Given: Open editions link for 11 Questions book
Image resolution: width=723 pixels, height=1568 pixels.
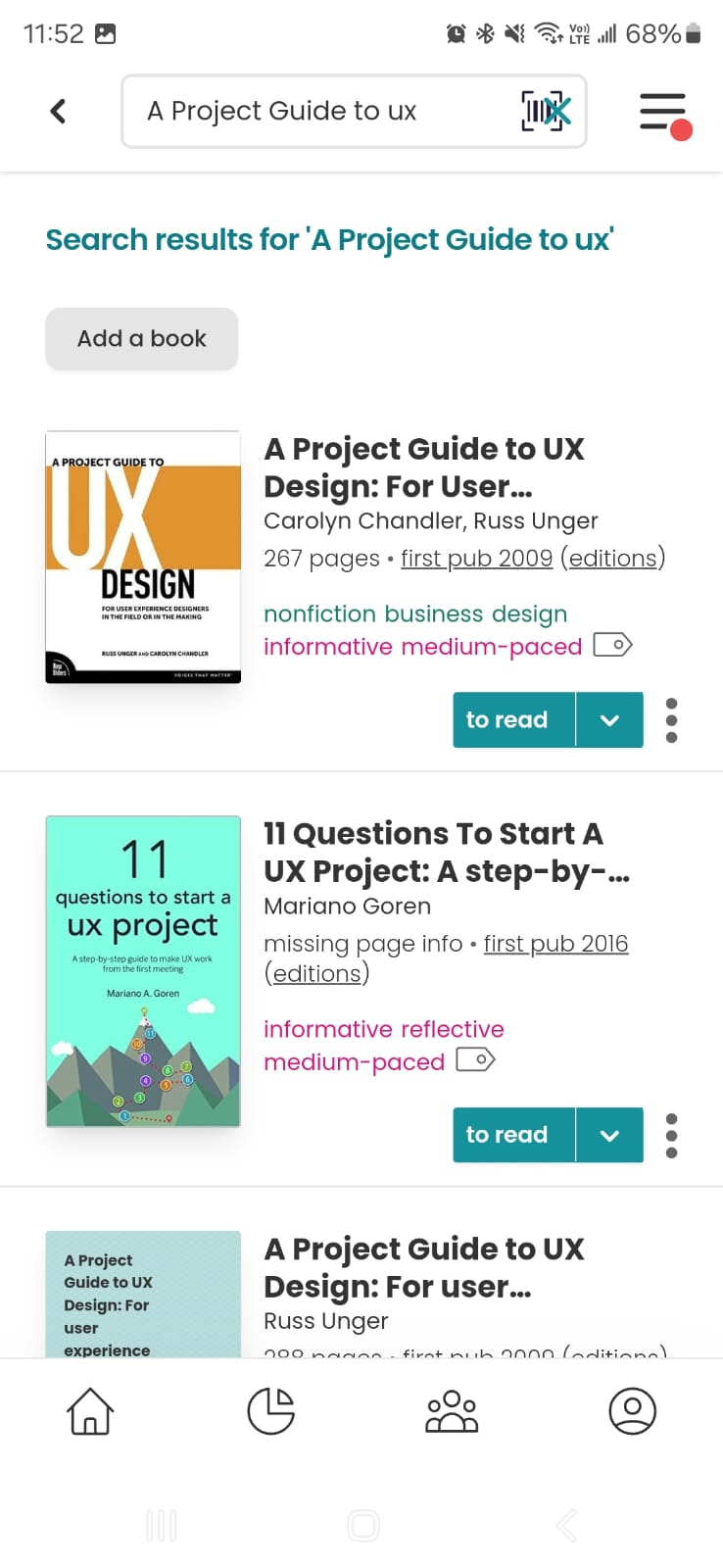Looking at the screenshot, I should tap(316, 973).
